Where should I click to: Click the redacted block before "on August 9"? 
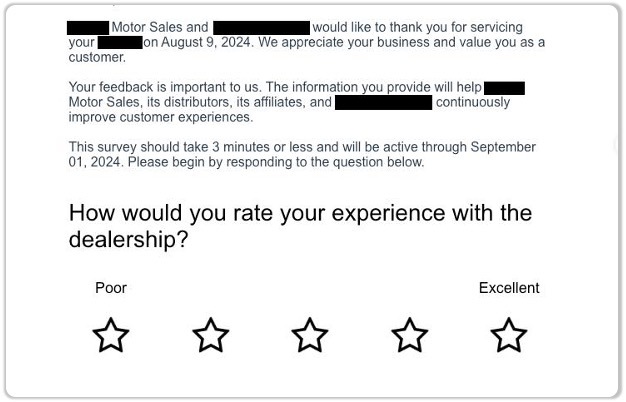click(x=120, y=43)
